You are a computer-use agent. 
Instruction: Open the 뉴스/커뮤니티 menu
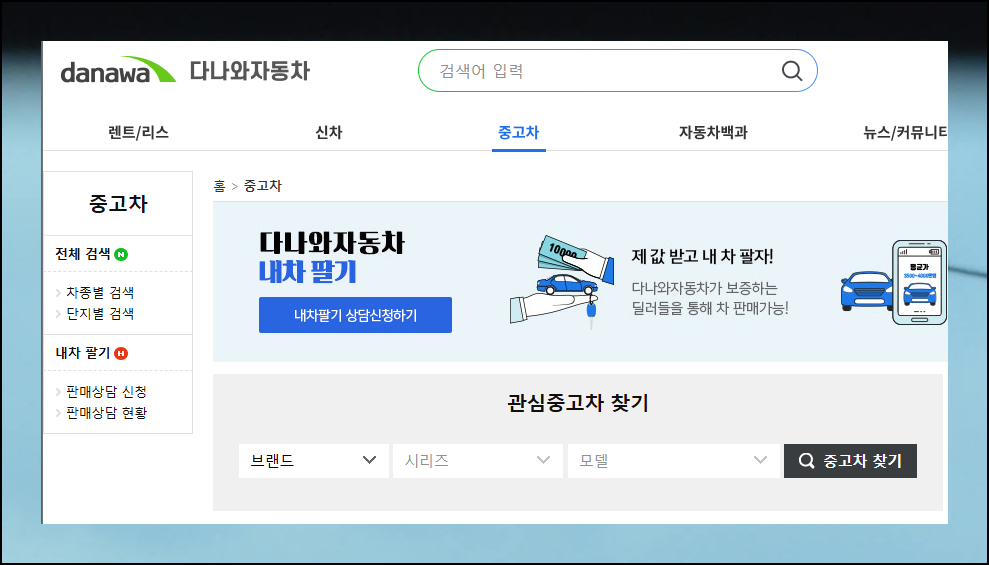point(905,132)
